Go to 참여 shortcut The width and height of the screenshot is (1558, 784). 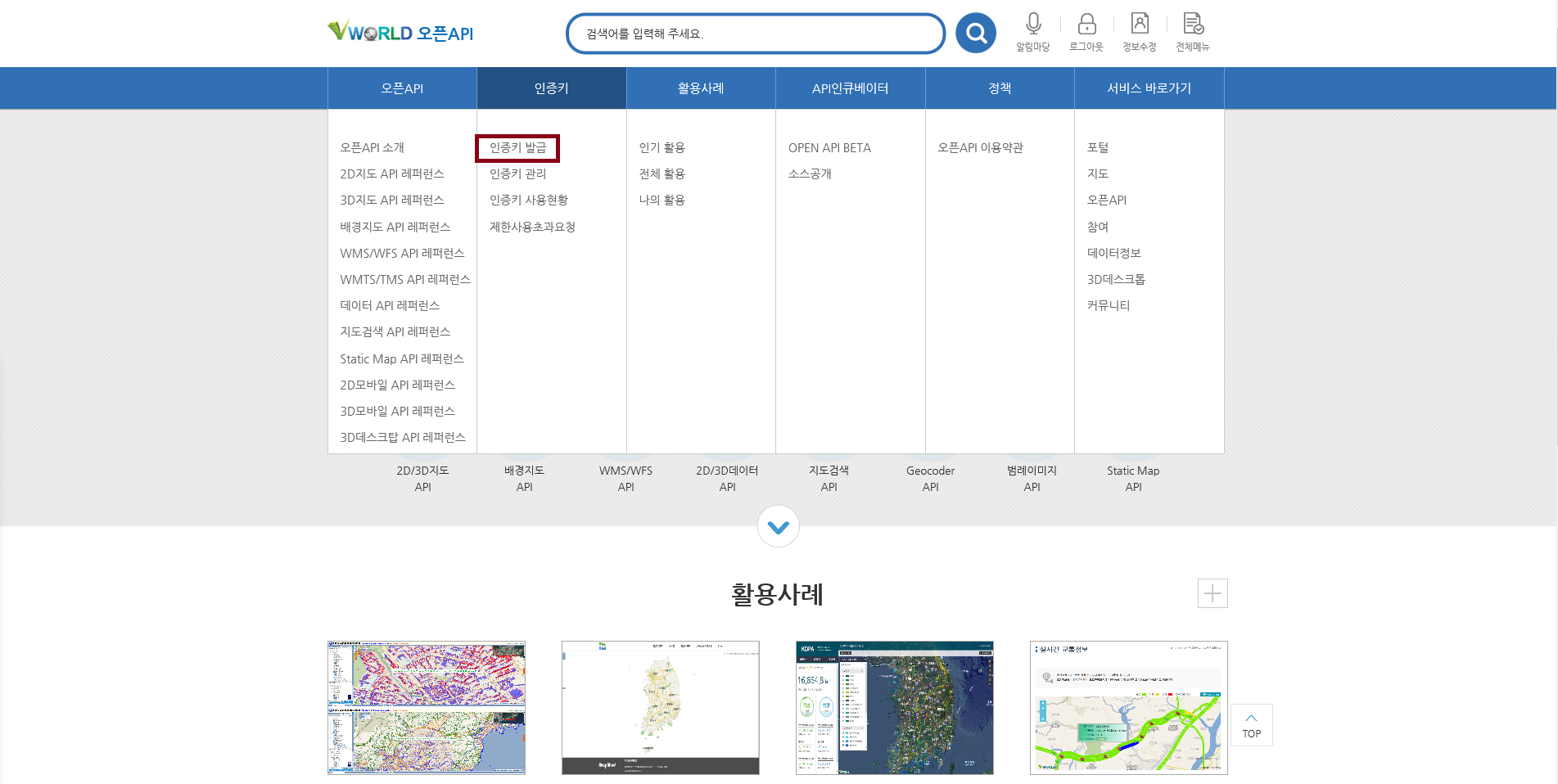(1098, 228)
